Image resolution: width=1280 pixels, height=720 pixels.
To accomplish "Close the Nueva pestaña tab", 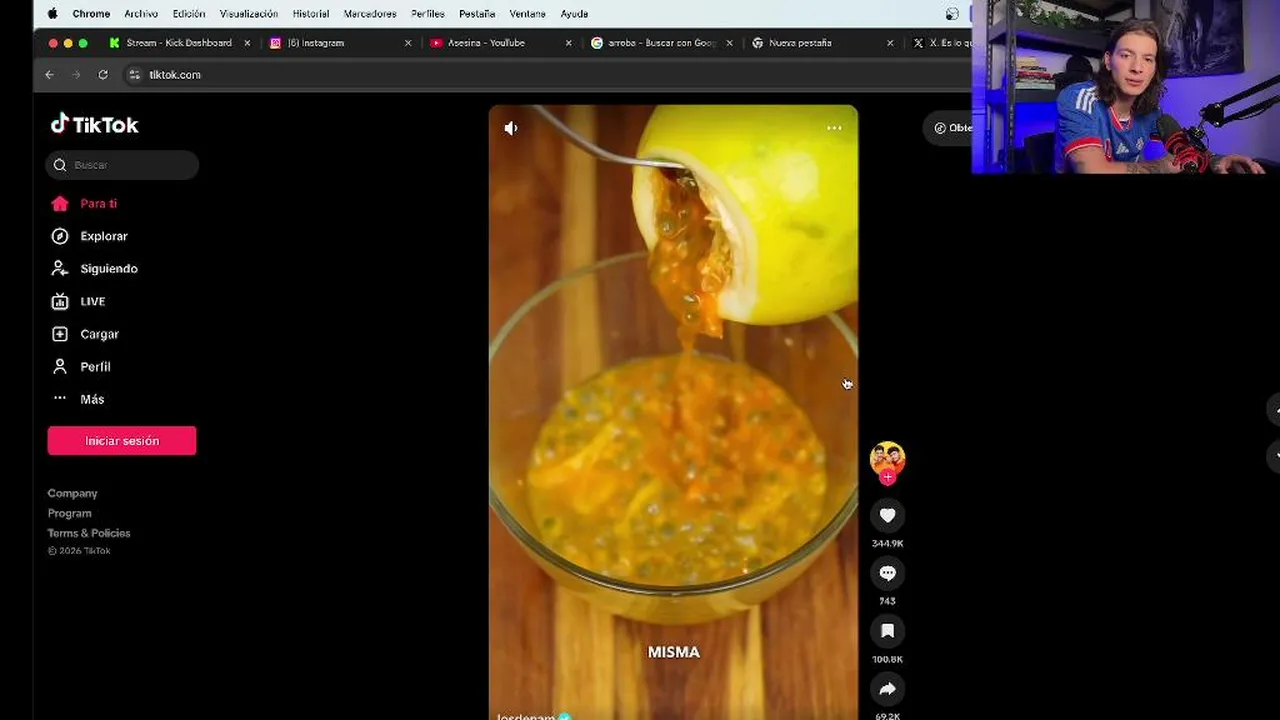I will (x=889, y=43).
